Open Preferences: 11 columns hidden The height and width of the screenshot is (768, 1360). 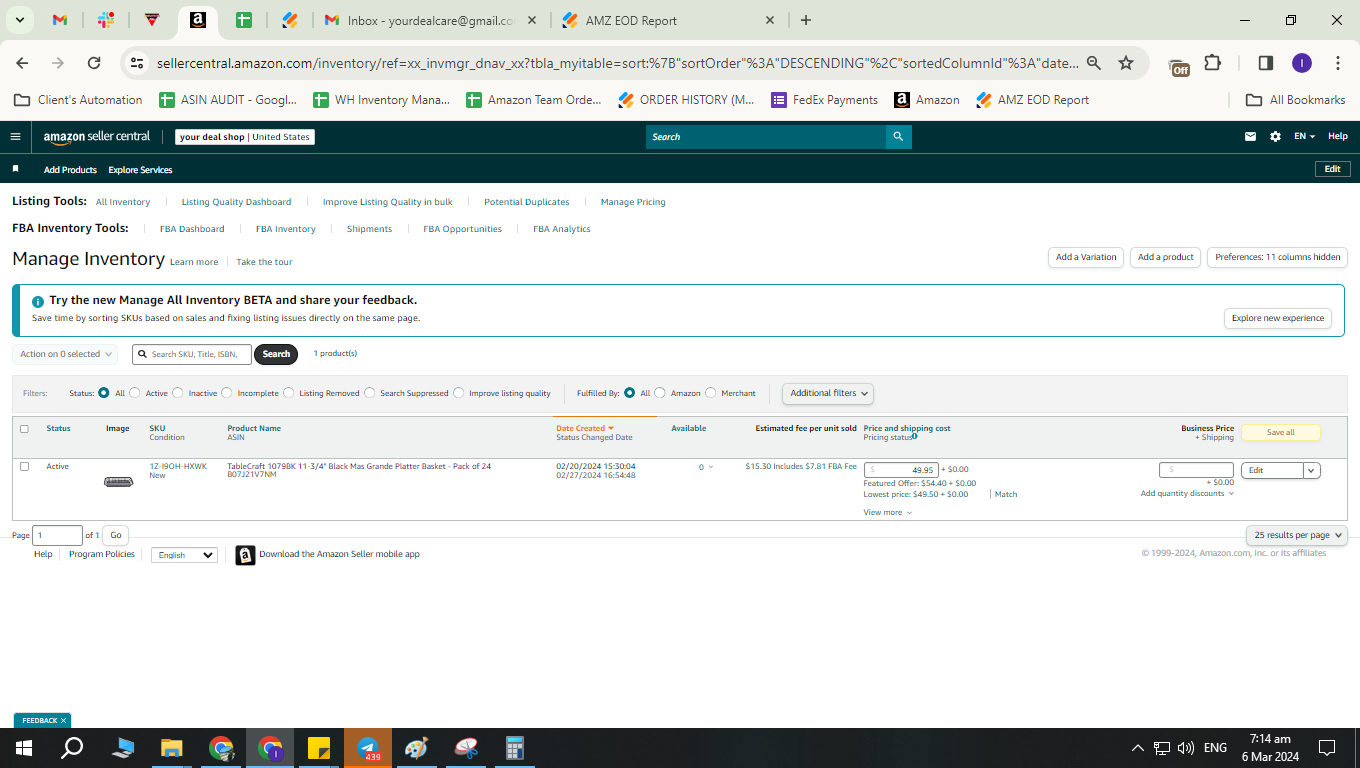point(1278,257)
